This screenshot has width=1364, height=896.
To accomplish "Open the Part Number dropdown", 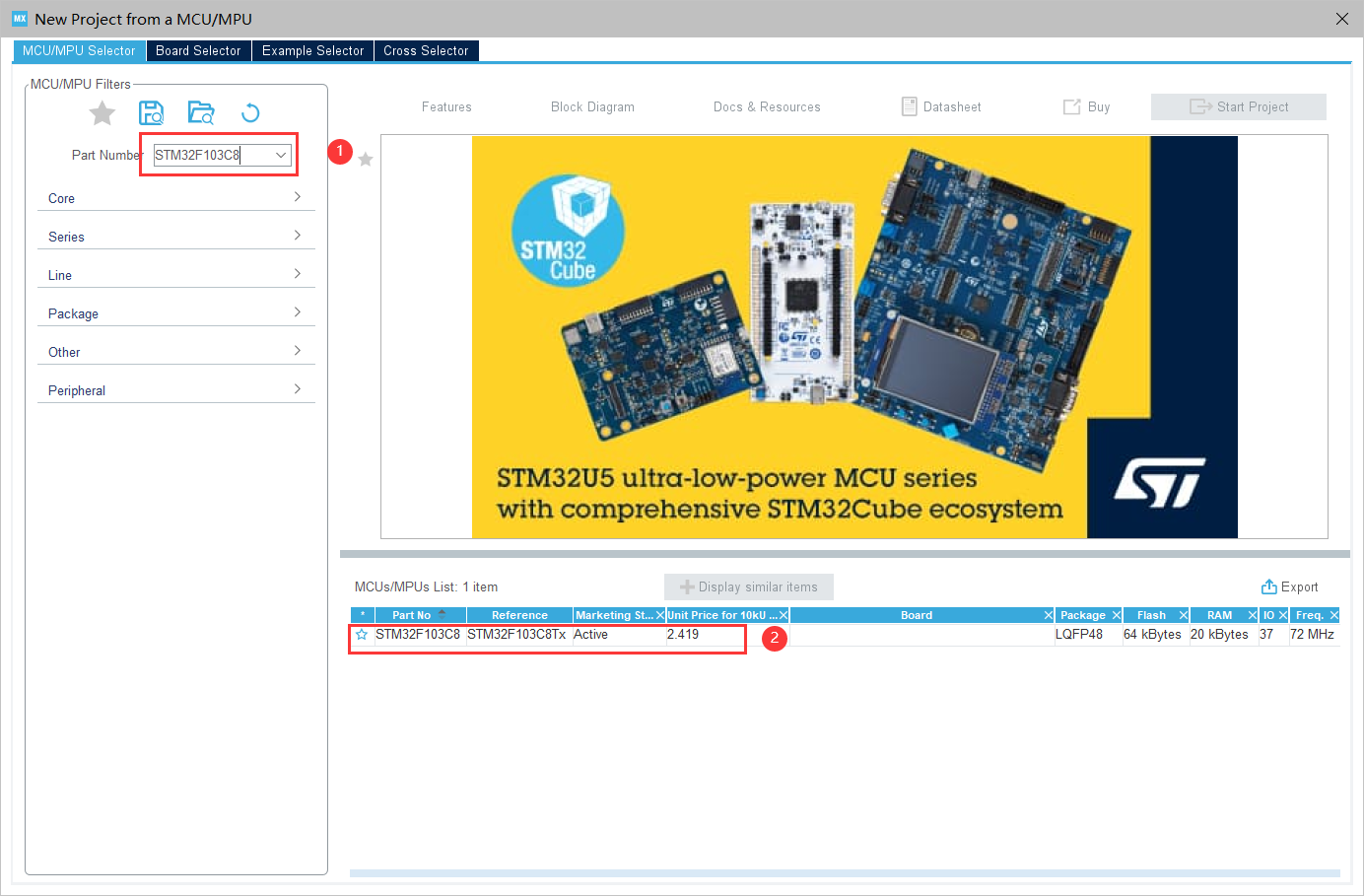I will (x=280, y=155).
